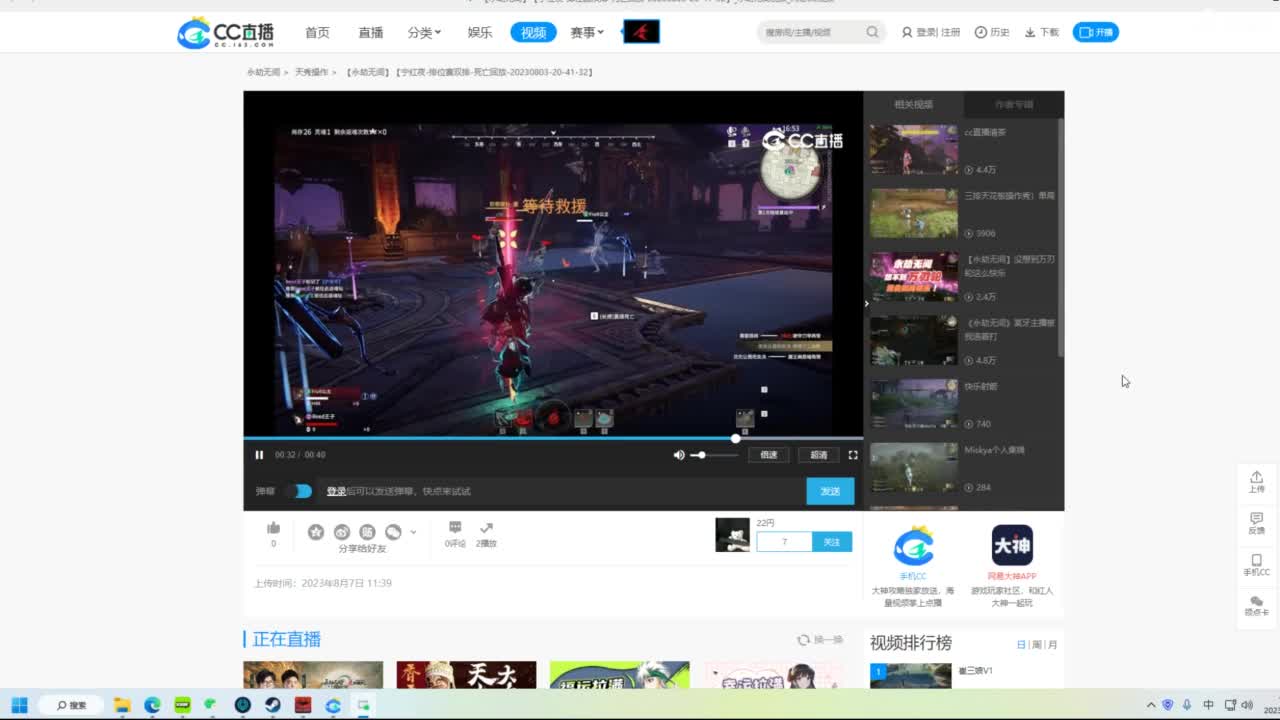Open the 超清 quality menu

[x=819, y=455]
